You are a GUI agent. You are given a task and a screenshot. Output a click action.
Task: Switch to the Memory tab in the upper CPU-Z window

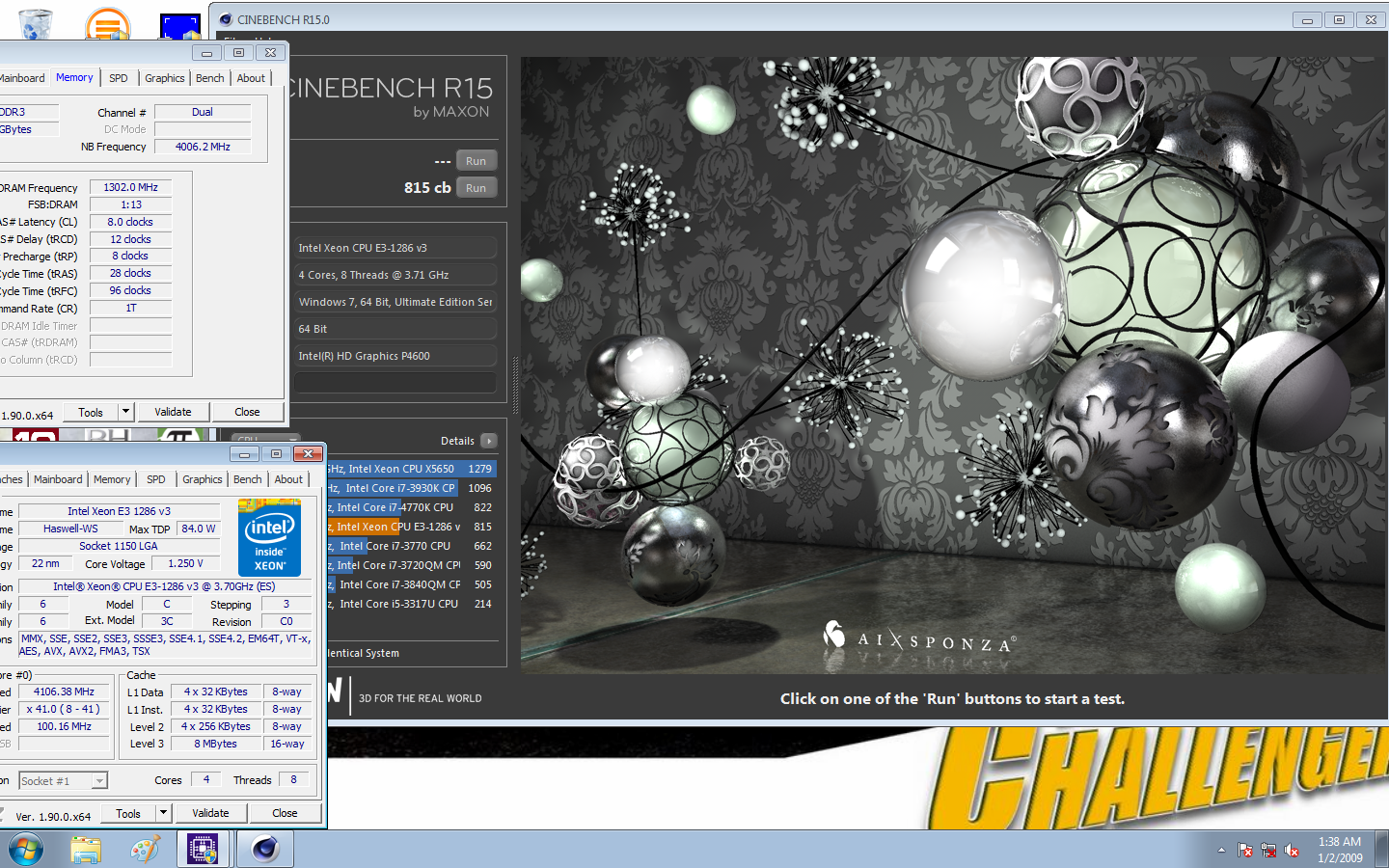74,78
